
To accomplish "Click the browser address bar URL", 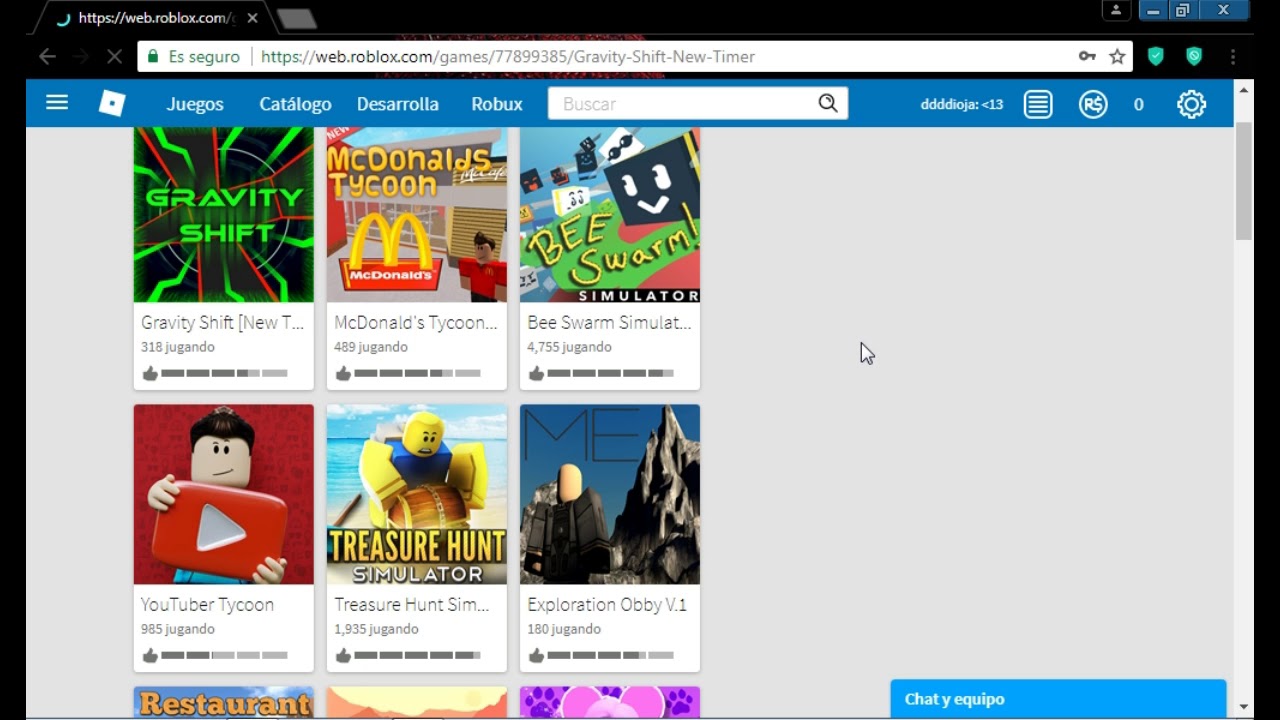I will [508, 57].
